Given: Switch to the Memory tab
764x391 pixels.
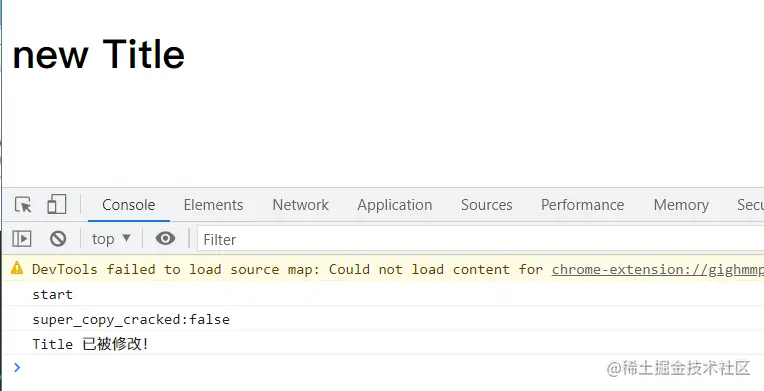Looking at the screenshot, I should coord(681,205).
